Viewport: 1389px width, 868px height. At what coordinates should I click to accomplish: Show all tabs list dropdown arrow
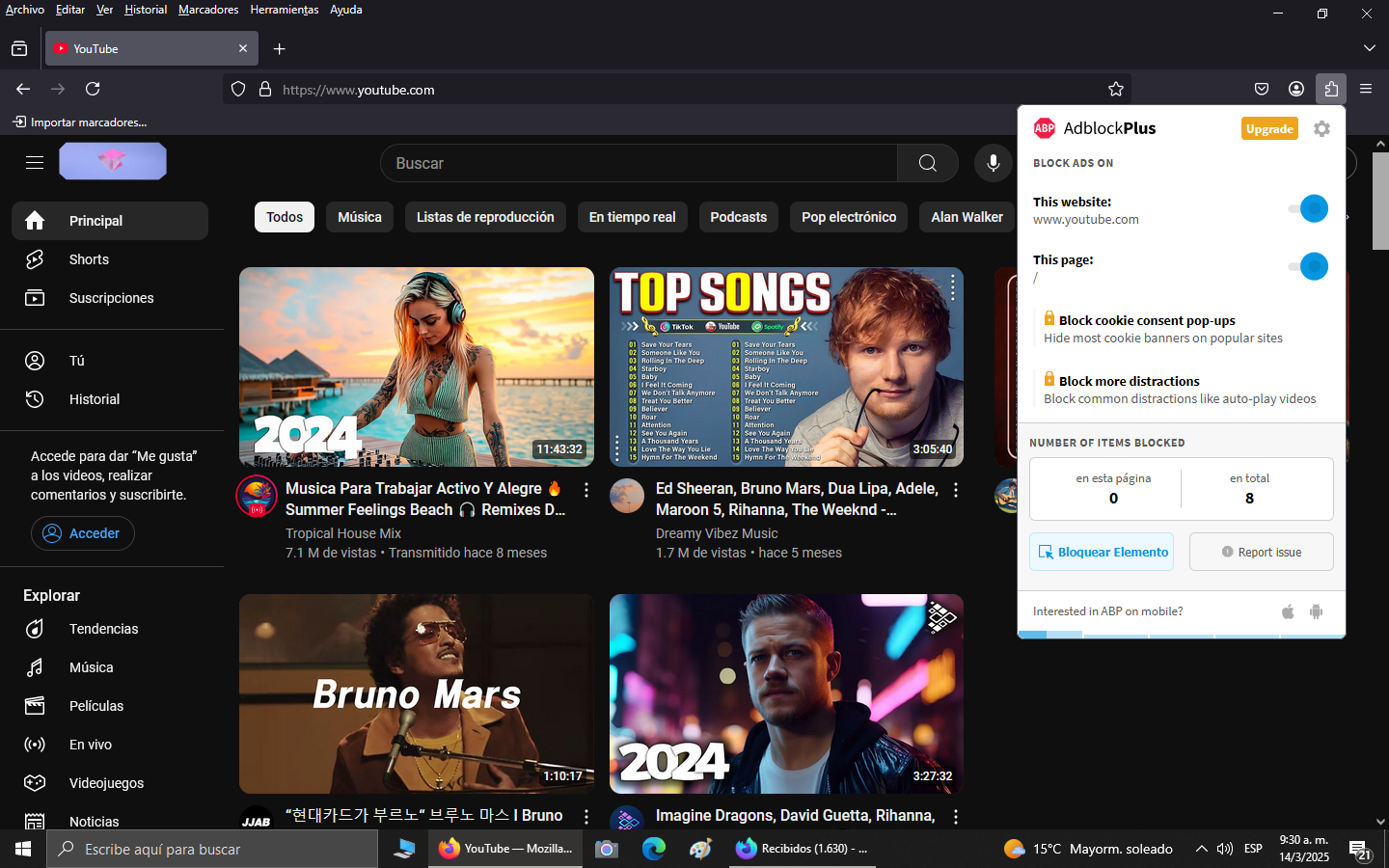pos(1369,48)
